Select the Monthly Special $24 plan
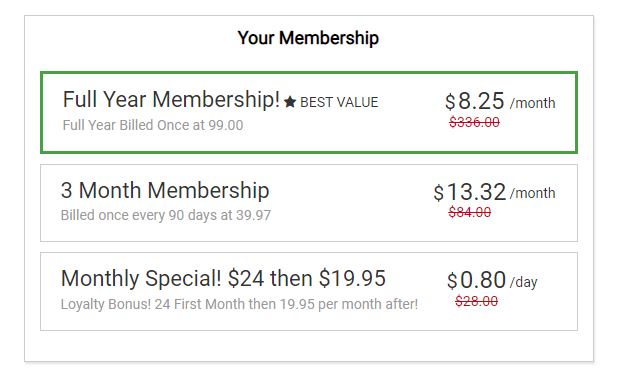Image resolution: width=622 pixels, height=381 pixels. pos(309,291)
